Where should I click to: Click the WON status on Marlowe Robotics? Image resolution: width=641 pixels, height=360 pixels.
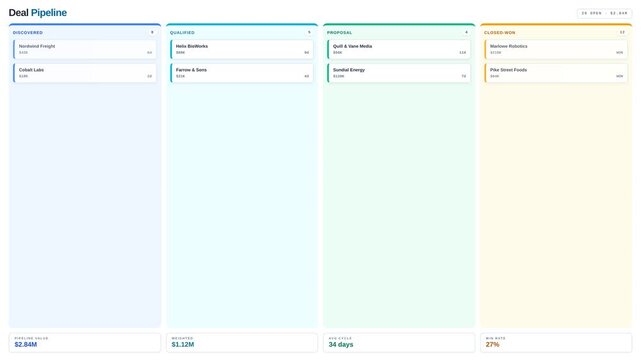619,53
